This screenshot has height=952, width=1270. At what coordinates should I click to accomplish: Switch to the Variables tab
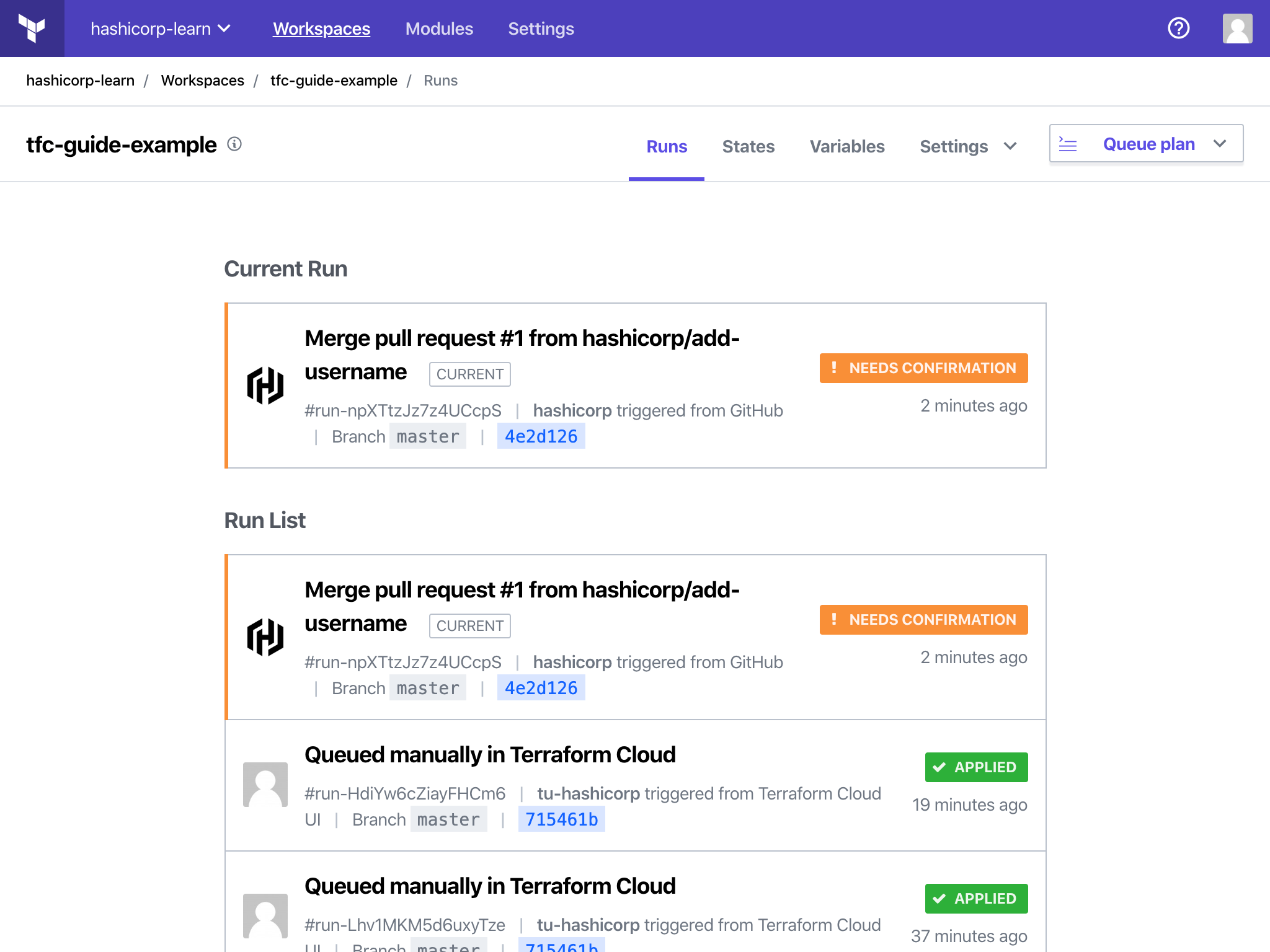pos(846,146)
